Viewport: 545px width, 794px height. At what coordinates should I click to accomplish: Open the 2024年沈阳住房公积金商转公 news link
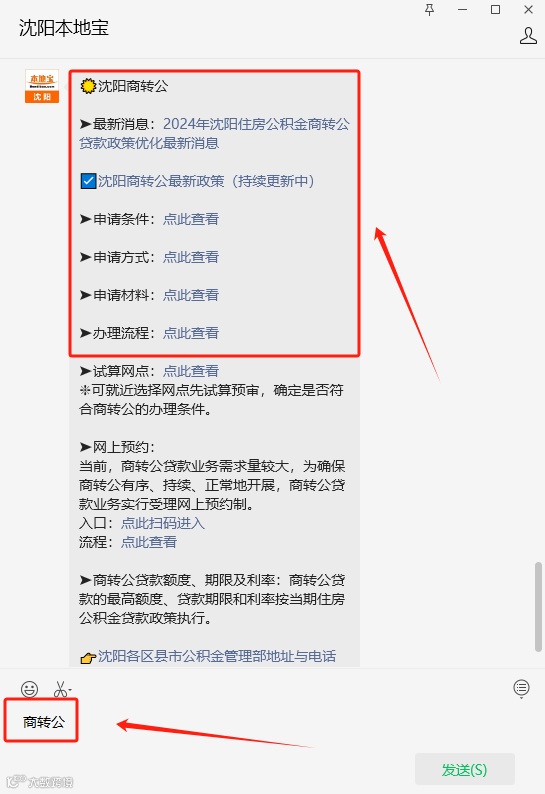click(214, 134)
